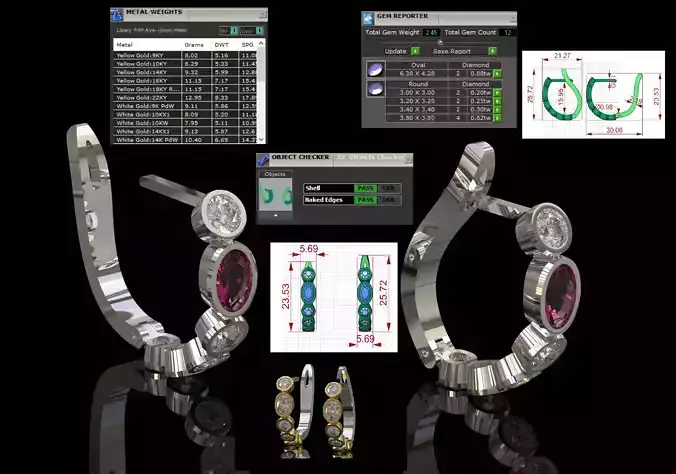The width and height of the screenshot is (676, 474).
Task: Click the green arrow beside 0.88tw oval diamond
Action: 497,74
